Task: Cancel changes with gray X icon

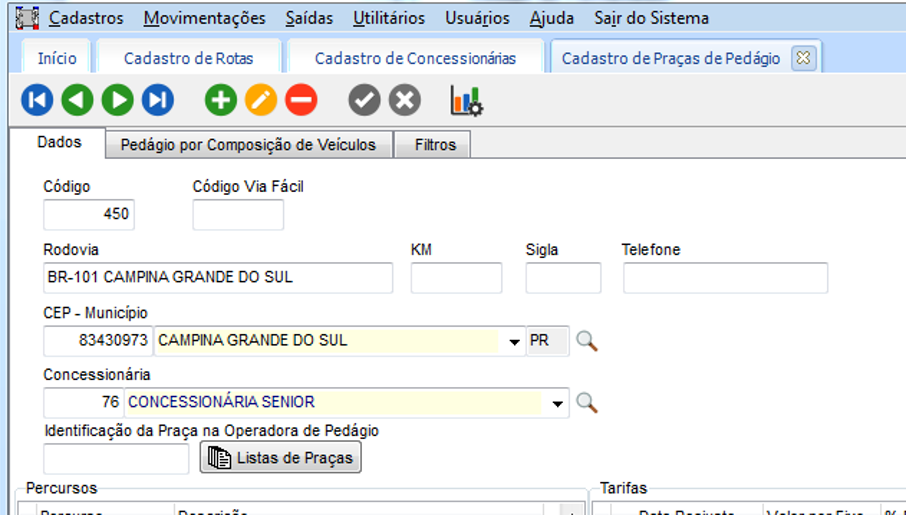Action: coord(404,100)
